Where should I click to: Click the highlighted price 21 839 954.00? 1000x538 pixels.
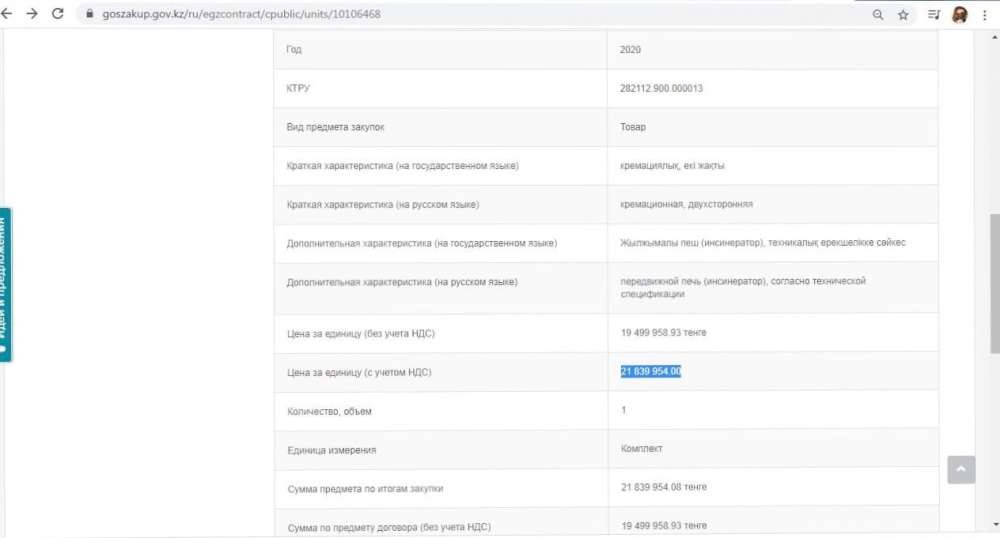coord(650,371)
